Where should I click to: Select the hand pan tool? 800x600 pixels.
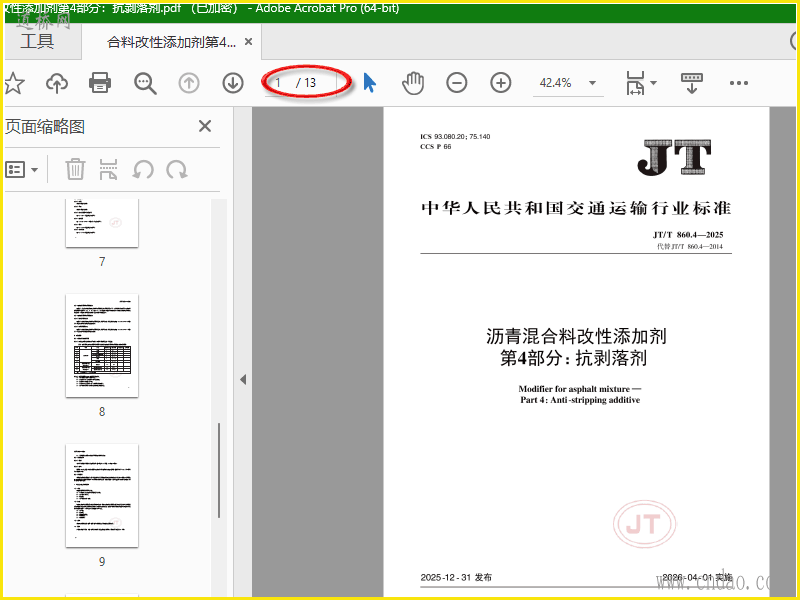tap(413, 83)
